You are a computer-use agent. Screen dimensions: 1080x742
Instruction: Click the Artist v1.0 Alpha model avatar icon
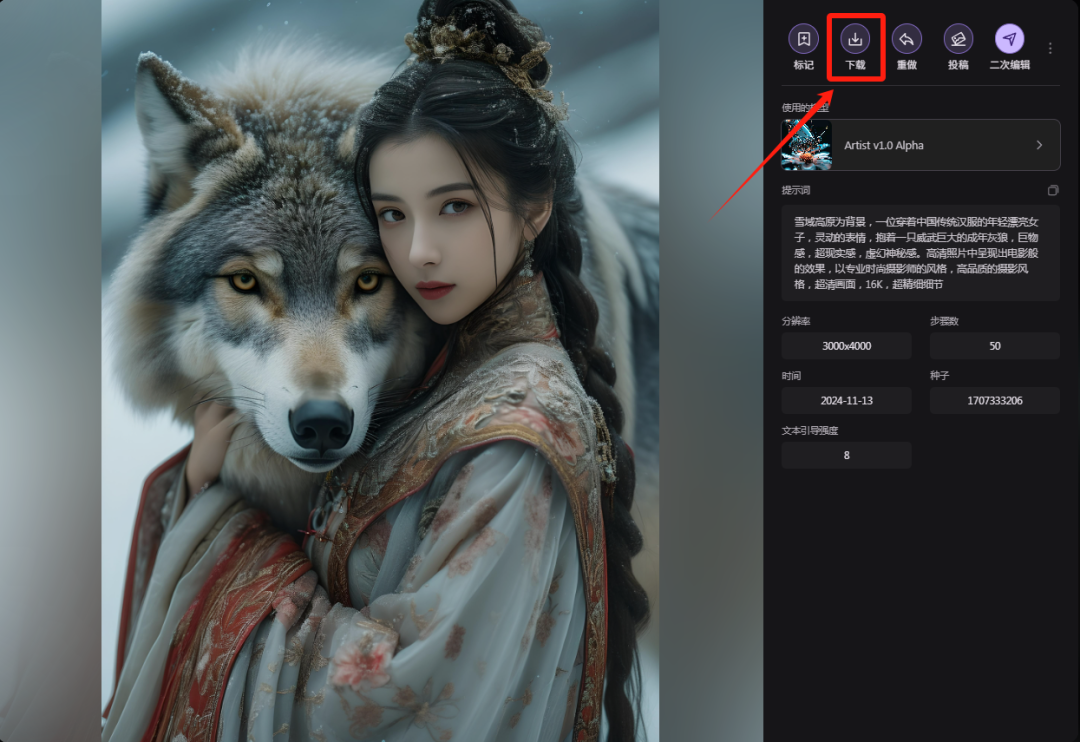click(806, 144)
